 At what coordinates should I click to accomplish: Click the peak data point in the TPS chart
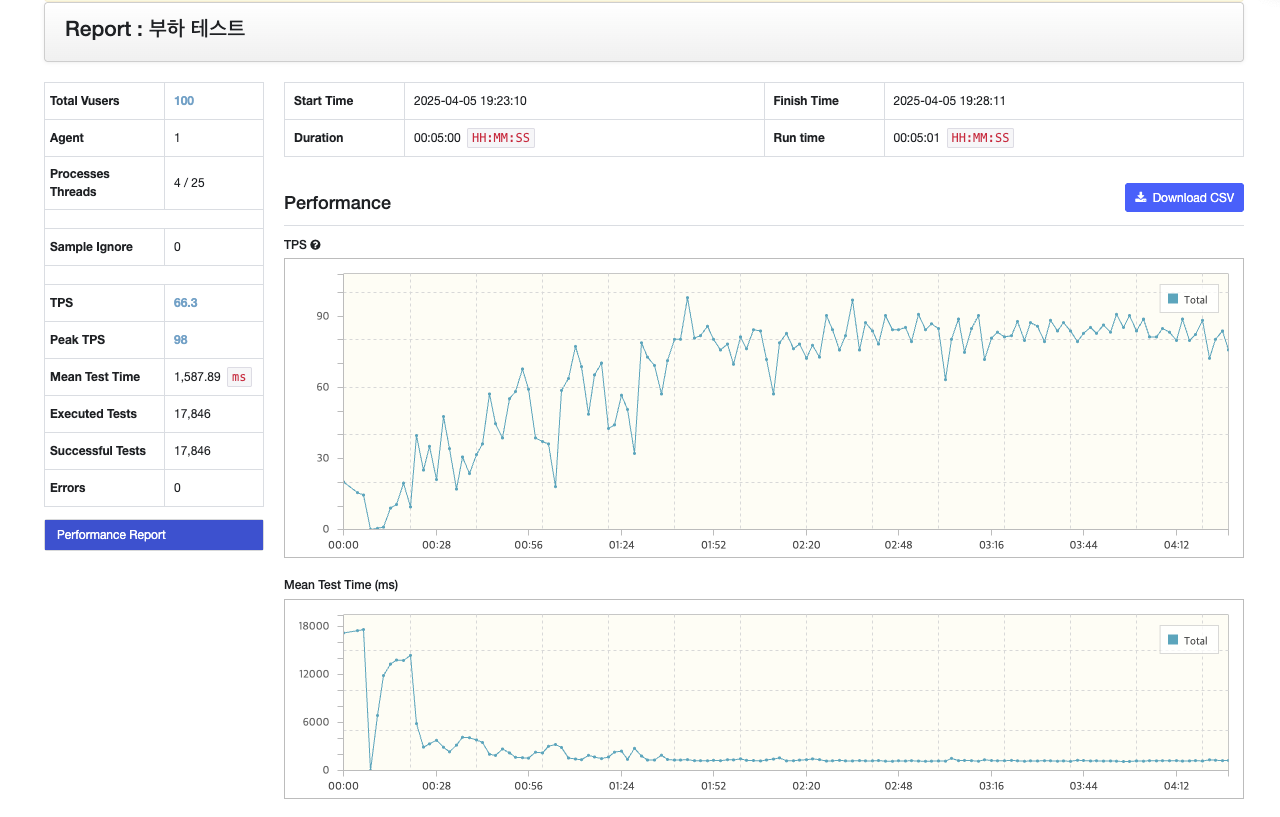687,297
